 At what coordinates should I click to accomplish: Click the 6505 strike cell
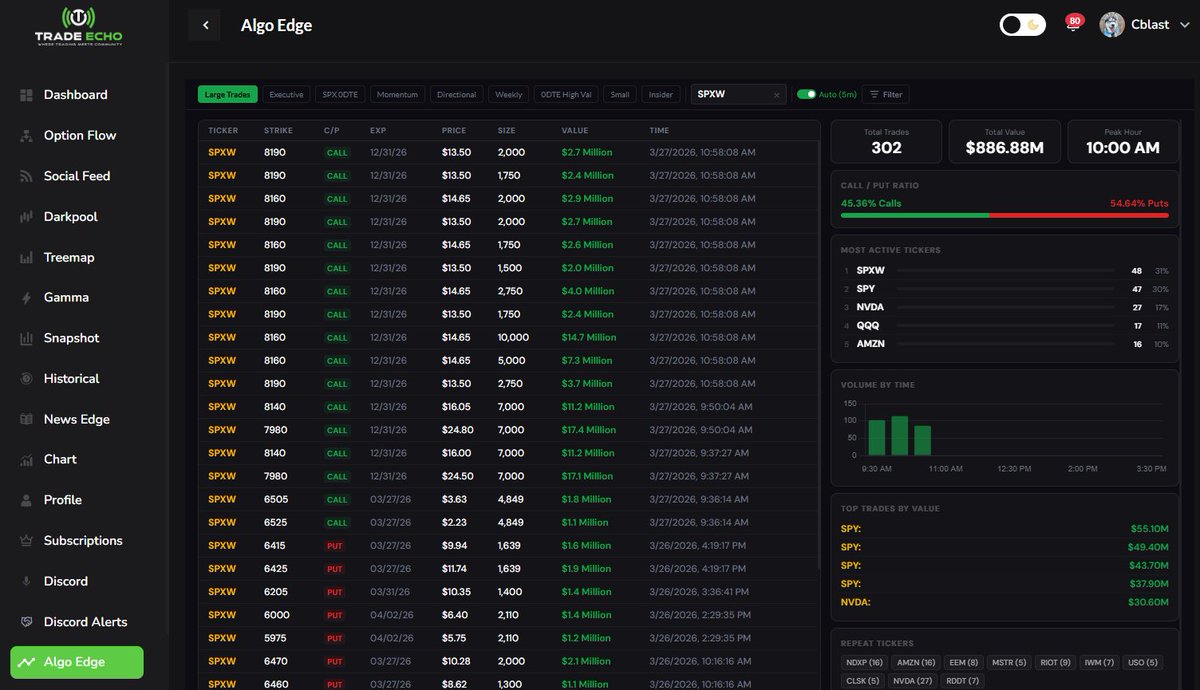(x=275, y=499)
